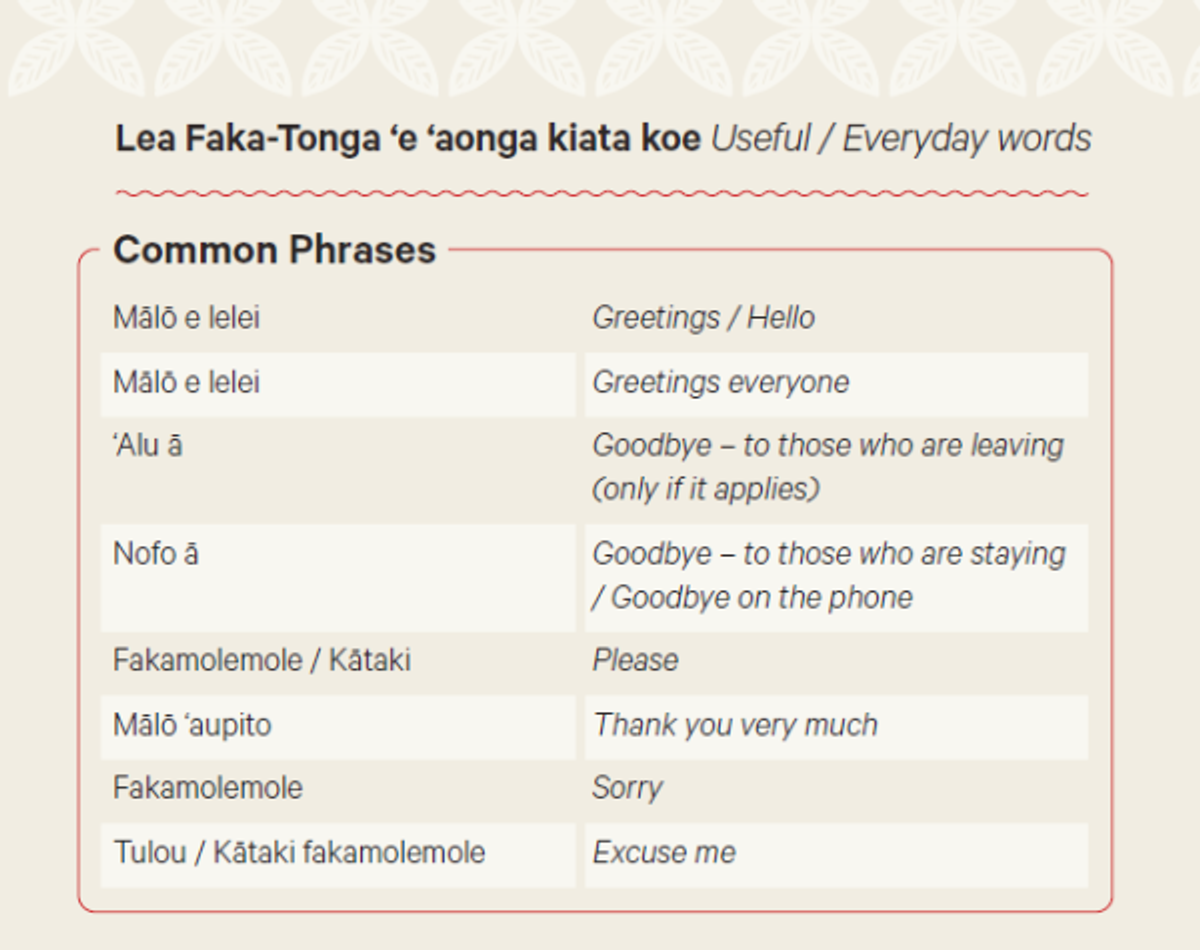Select the 'Greetings everyone' translation cell
The height and width of the screenshot is (950, 1200).
836,383
